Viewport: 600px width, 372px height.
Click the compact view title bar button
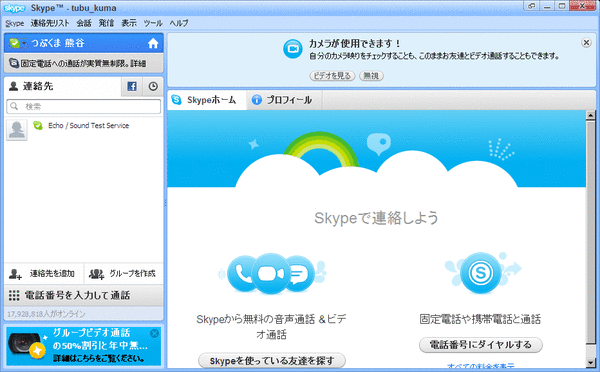tap(532, 6)
